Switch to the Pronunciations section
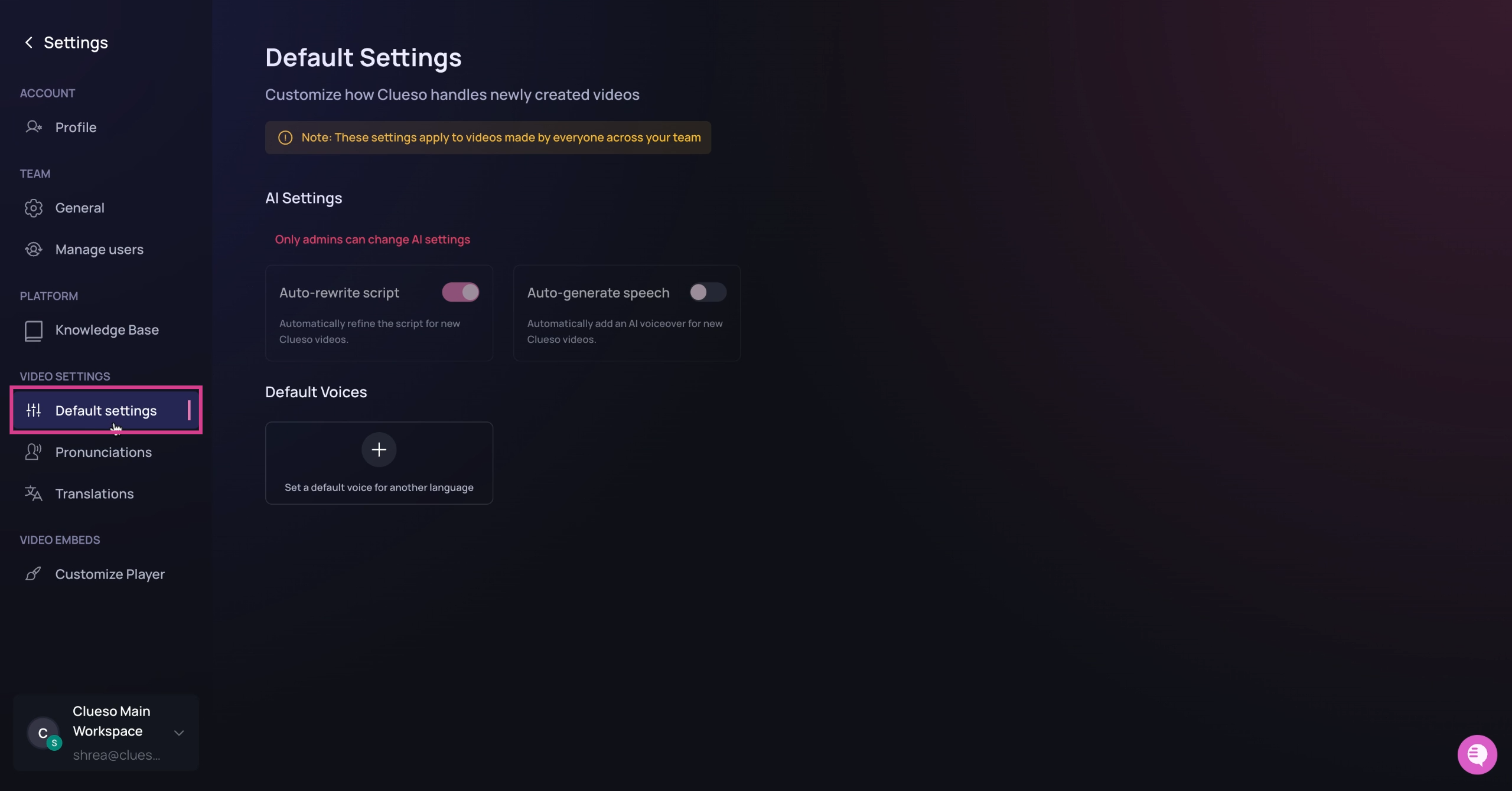The width and height of the screenshot is (1512, 791). tap(104, 452)
